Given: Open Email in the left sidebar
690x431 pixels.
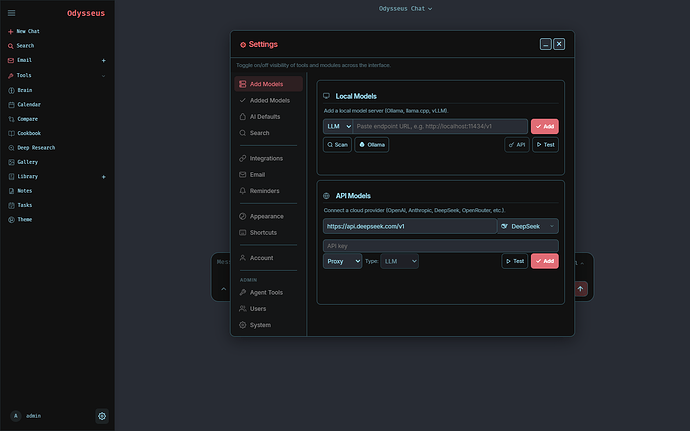Looking at the screenshot, I should (20, 60).
